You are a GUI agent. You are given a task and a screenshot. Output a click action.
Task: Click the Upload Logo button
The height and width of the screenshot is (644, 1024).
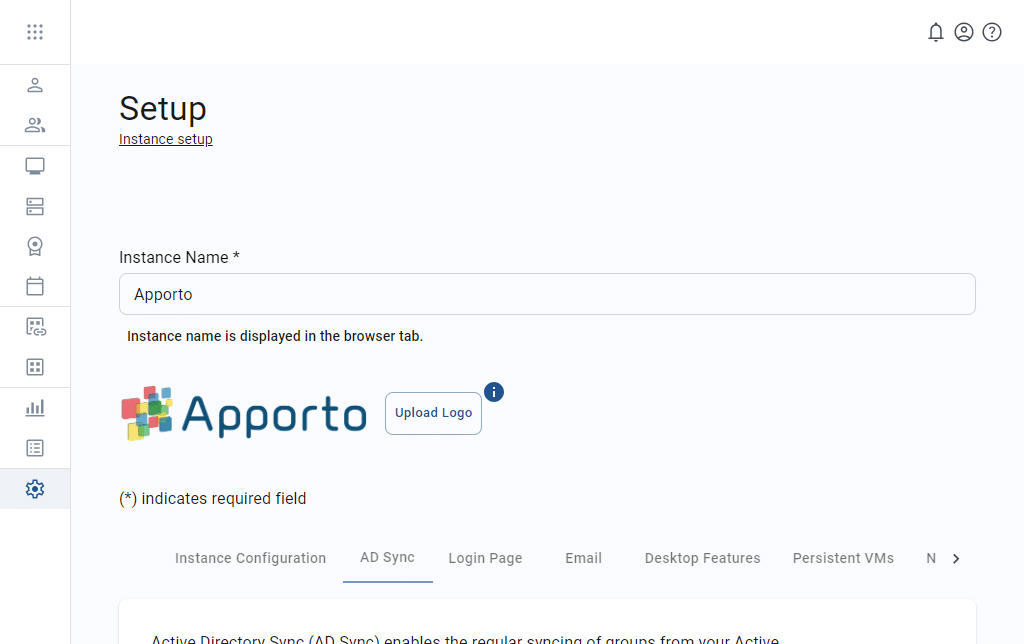click(x=433, y=413)
